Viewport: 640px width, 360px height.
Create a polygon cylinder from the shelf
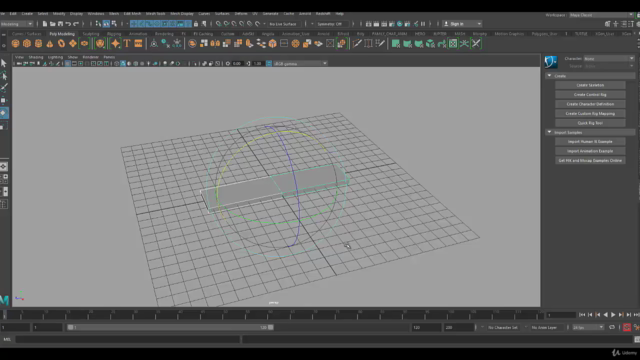[x=38, y=44]
